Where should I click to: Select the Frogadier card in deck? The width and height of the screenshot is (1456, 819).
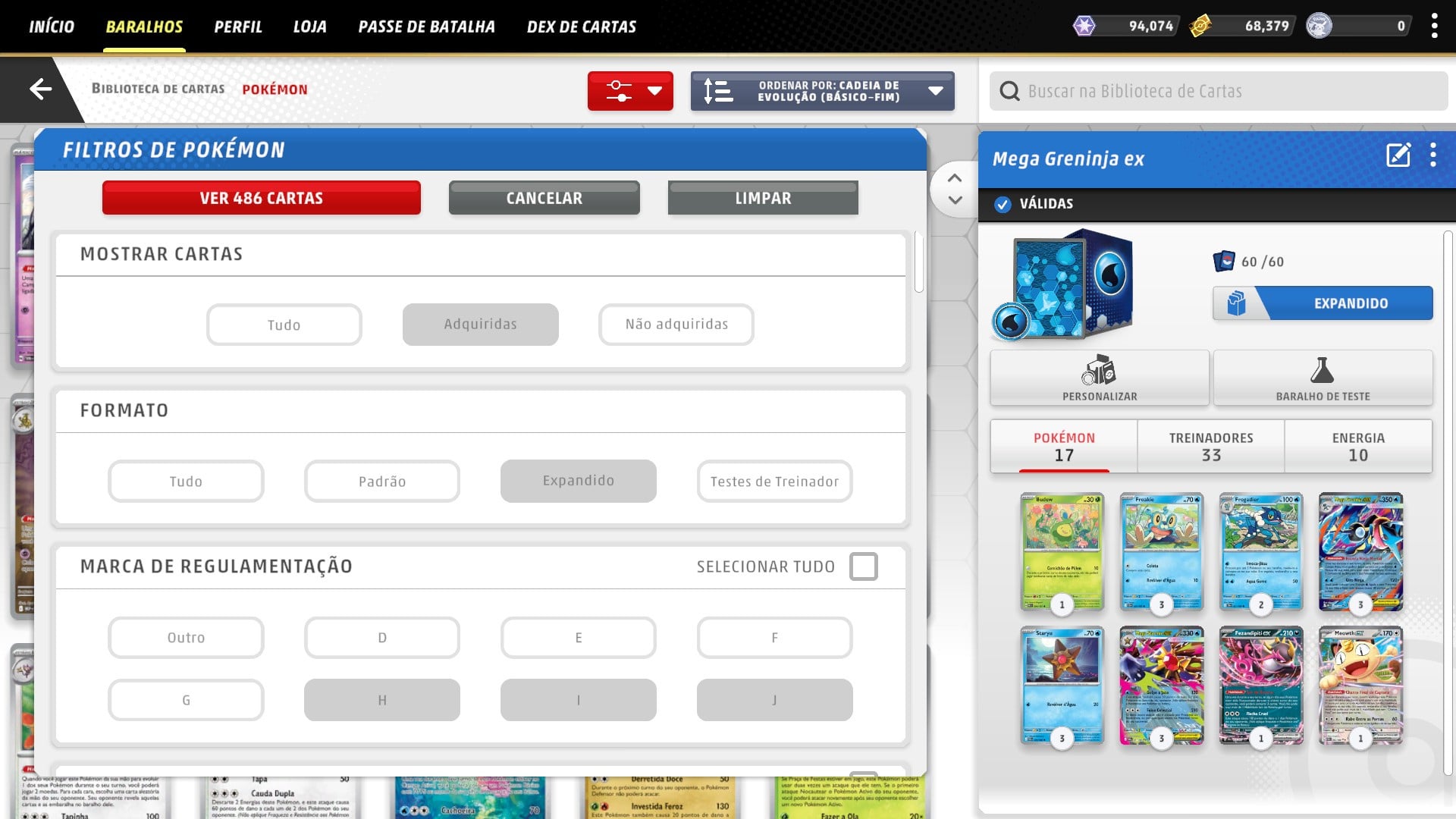point(1261,551)
